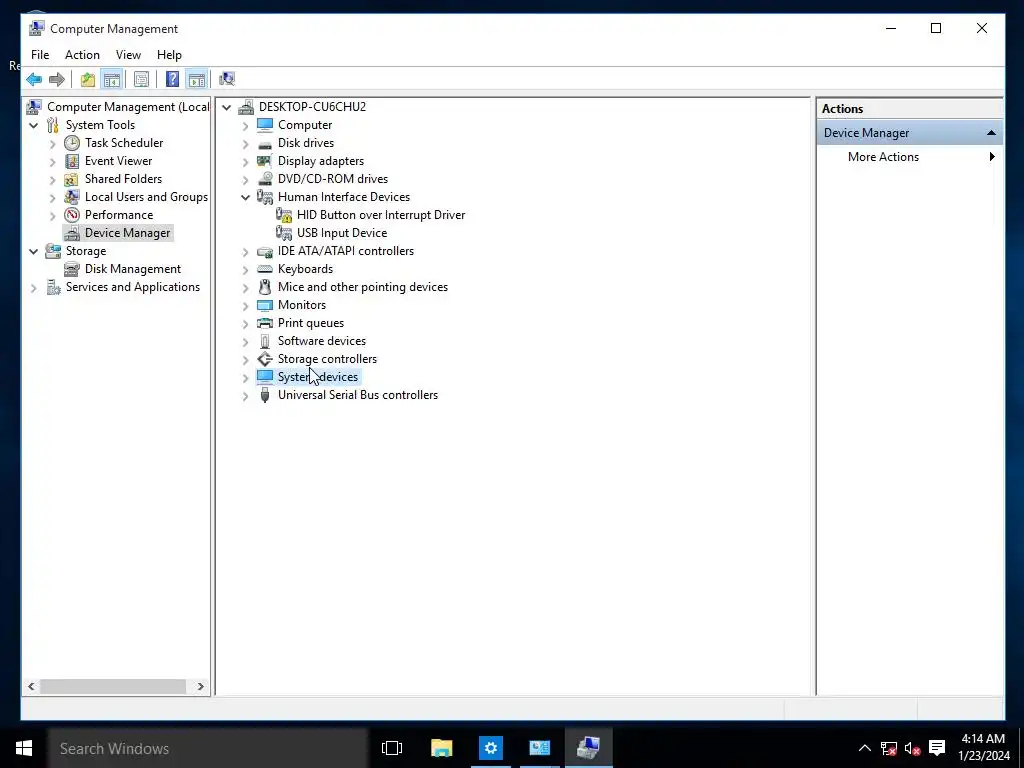The image size is (1024, 768).
Task: Select the Computer device category icon
Action: [264, 125]
